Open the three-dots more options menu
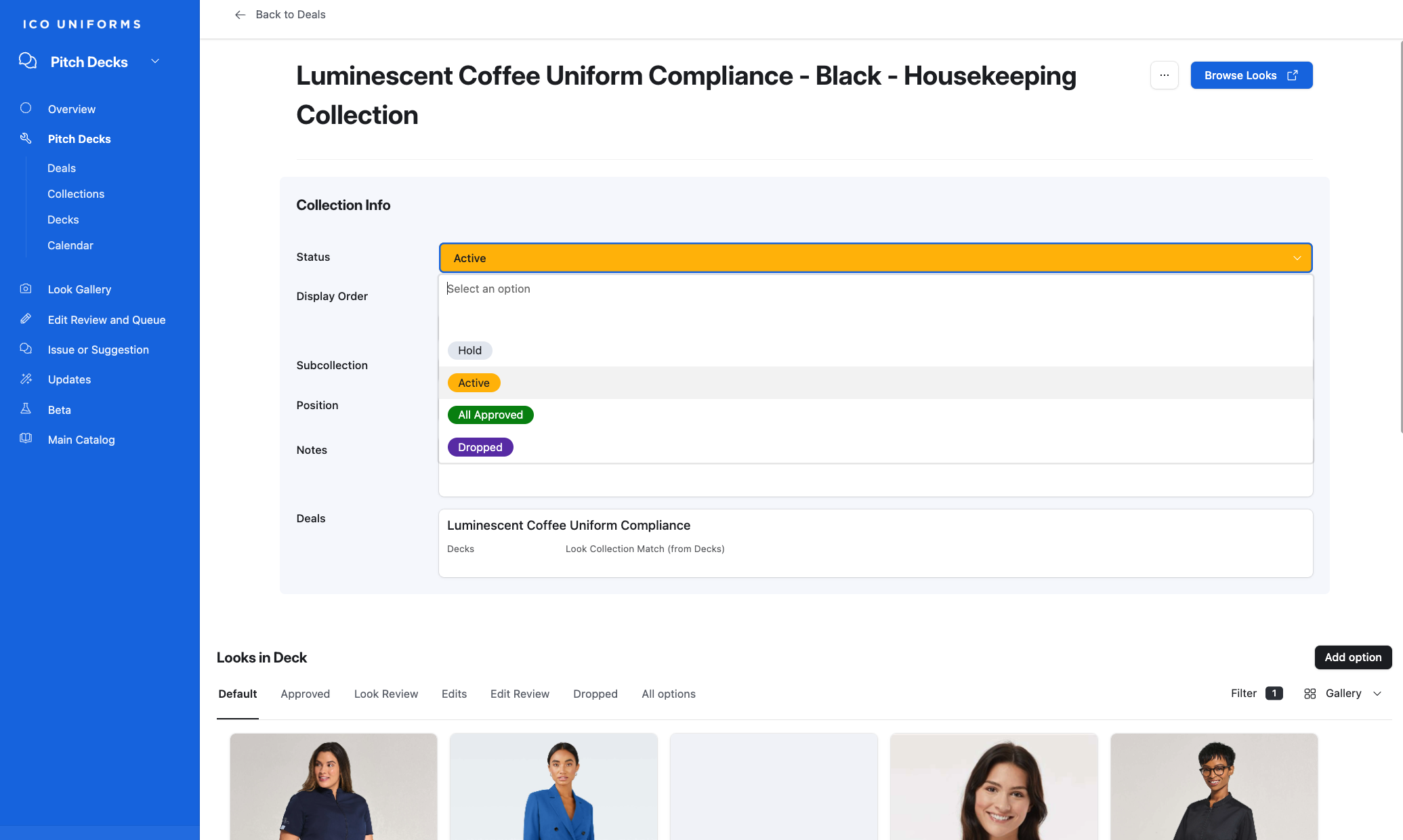The width and height of the screenshot is (1403, 840). pos(1164,75)
